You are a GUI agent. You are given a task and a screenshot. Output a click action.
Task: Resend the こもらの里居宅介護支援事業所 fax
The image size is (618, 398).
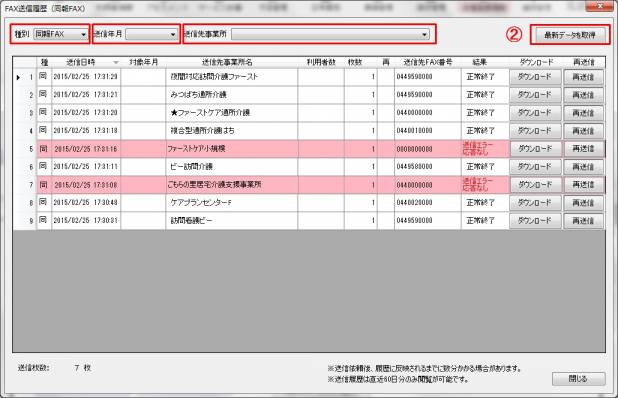click(x=583, y=185)
